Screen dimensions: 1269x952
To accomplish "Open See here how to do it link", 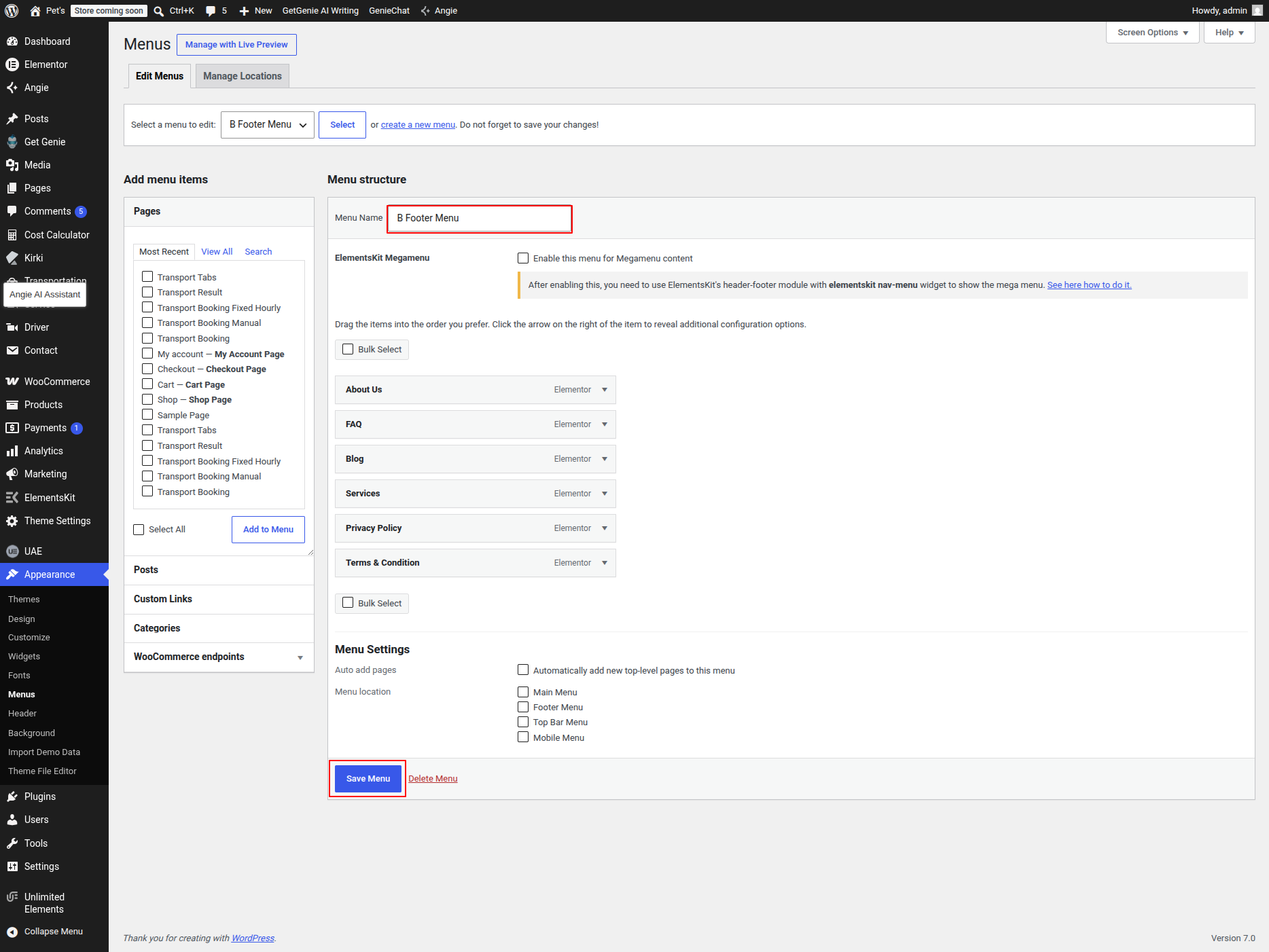I will coord(1089,285).
